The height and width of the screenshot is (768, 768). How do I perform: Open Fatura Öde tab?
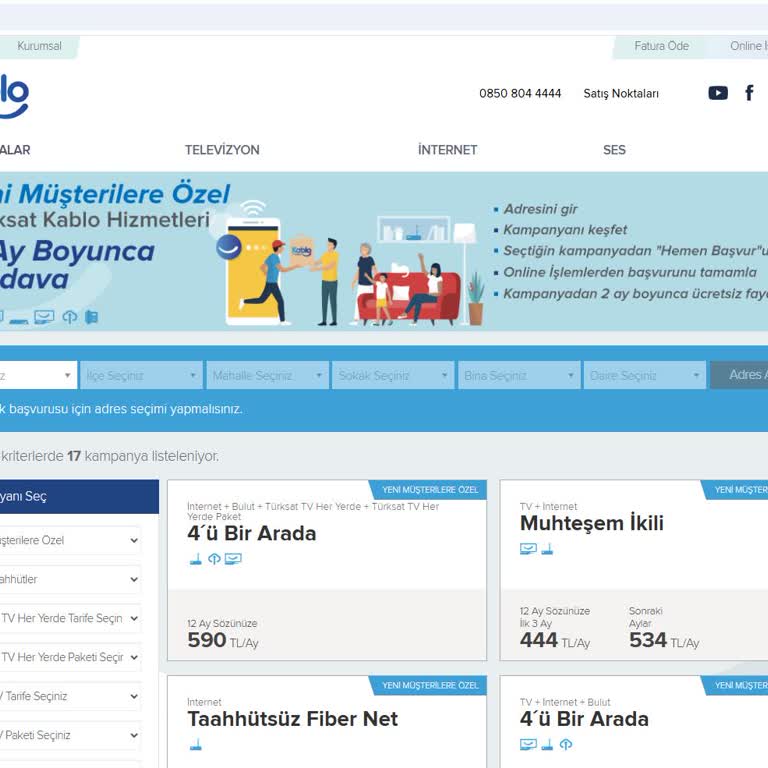(661, 46)
